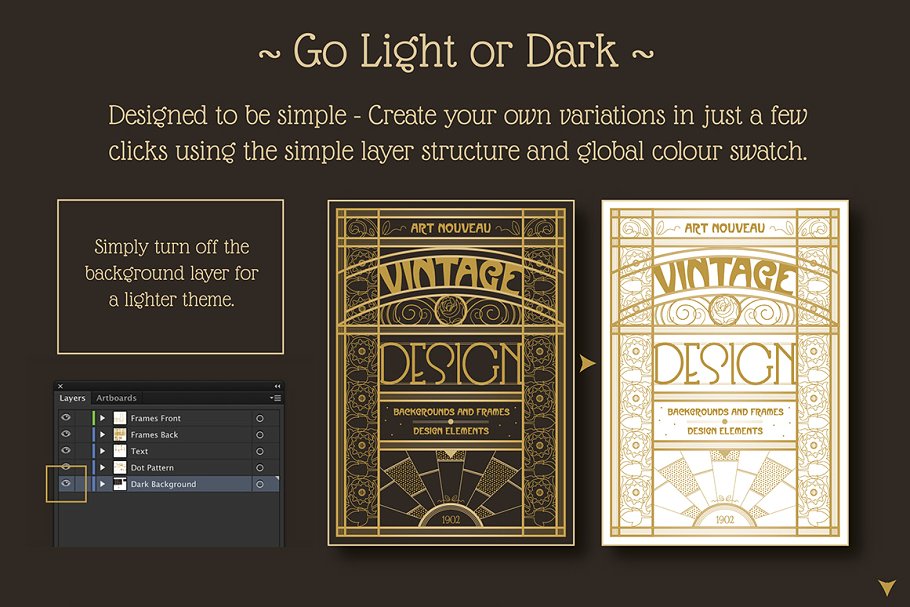The width and height of the screenshot is (910, 607).
Task: Click the Frames Back layer thumbnail
Action: [x=119, y=434]
